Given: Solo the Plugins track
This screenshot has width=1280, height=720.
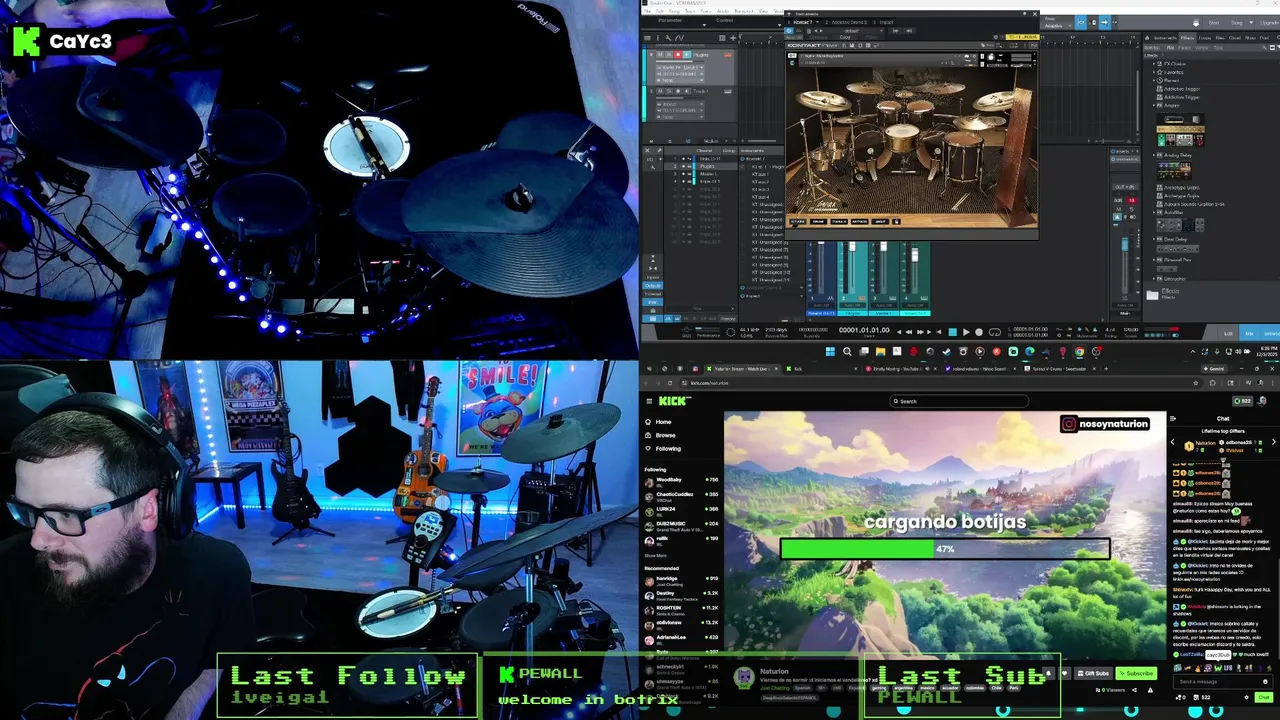Looking at the screenshot, I should point(669,54).
